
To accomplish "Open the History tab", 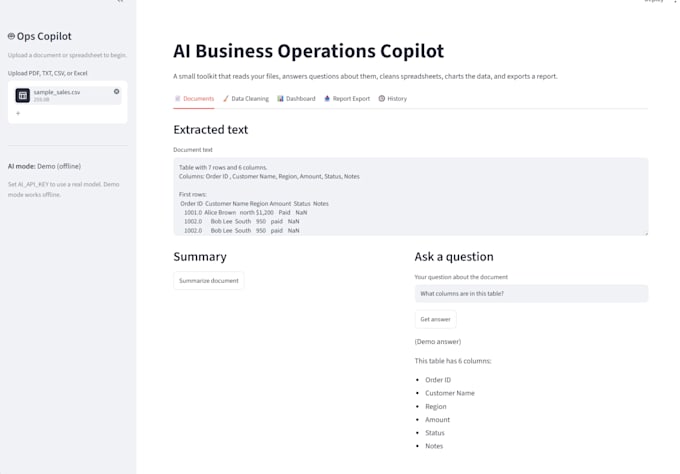I will 392,99.
